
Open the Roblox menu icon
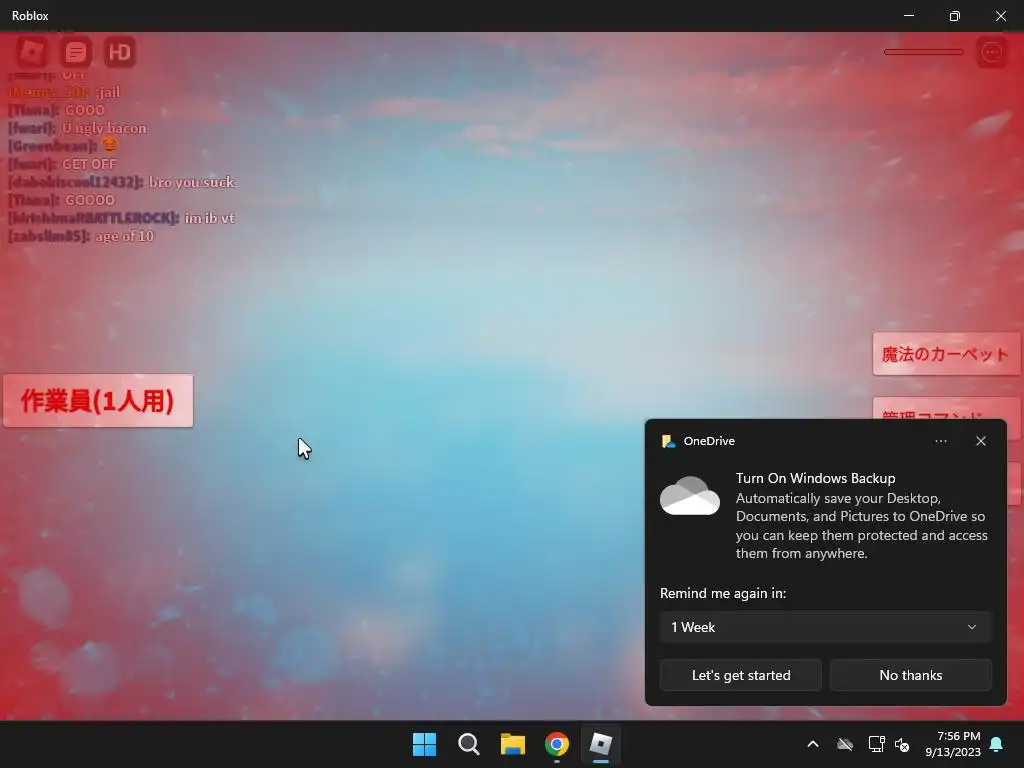[31, 52]
